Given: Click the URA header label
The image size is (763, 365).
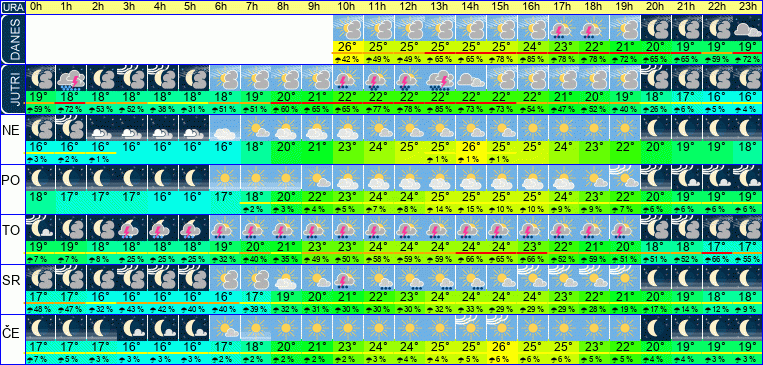Looking at the screenshot, I should coord(12,7).
